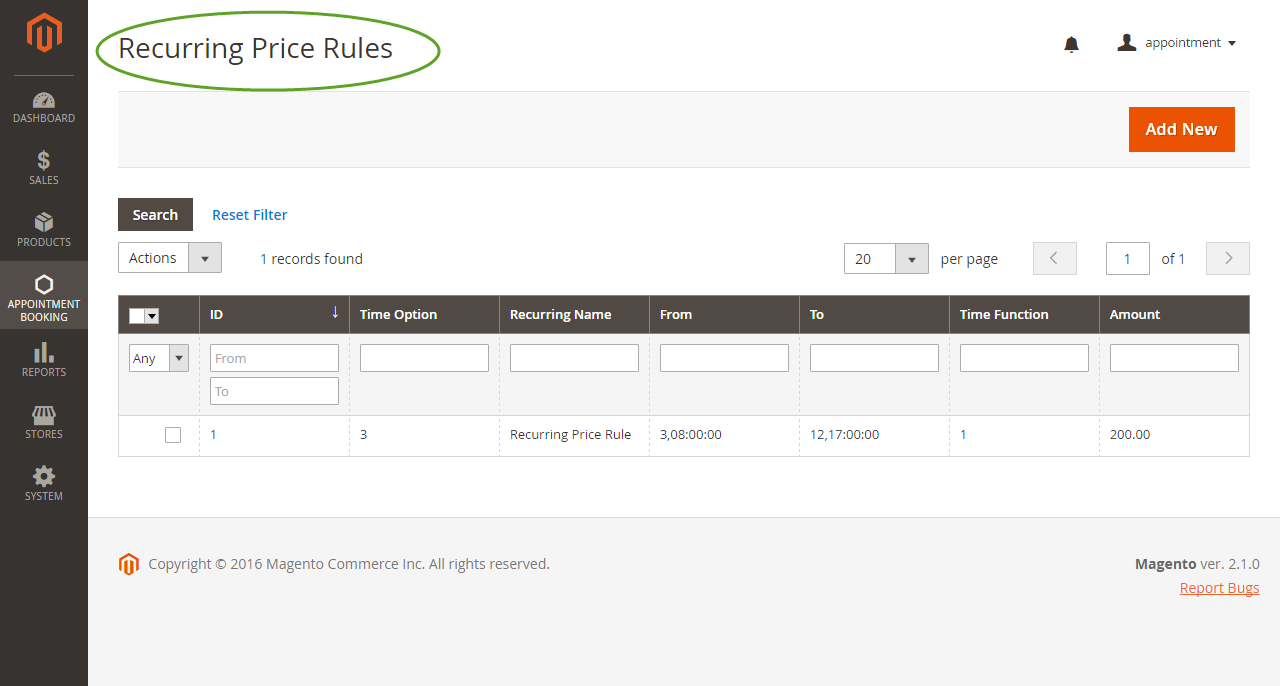Toggle the select-all checkbox in the table header
The image size is (1280, 686).
click(137, 316)
